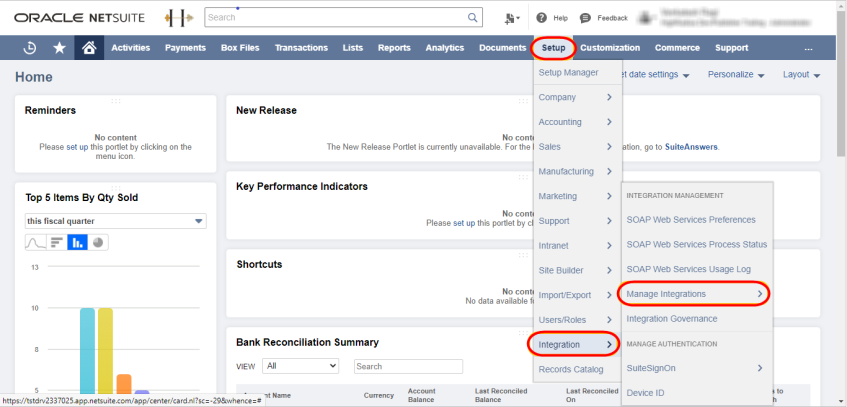Open the Help question mark icon

click(541, 18)
